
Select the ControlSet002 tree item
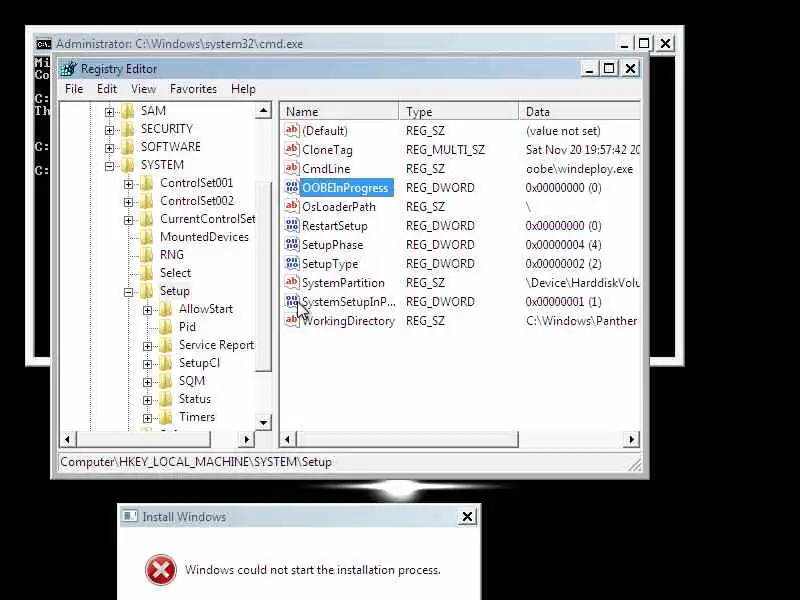coord(197,201)
